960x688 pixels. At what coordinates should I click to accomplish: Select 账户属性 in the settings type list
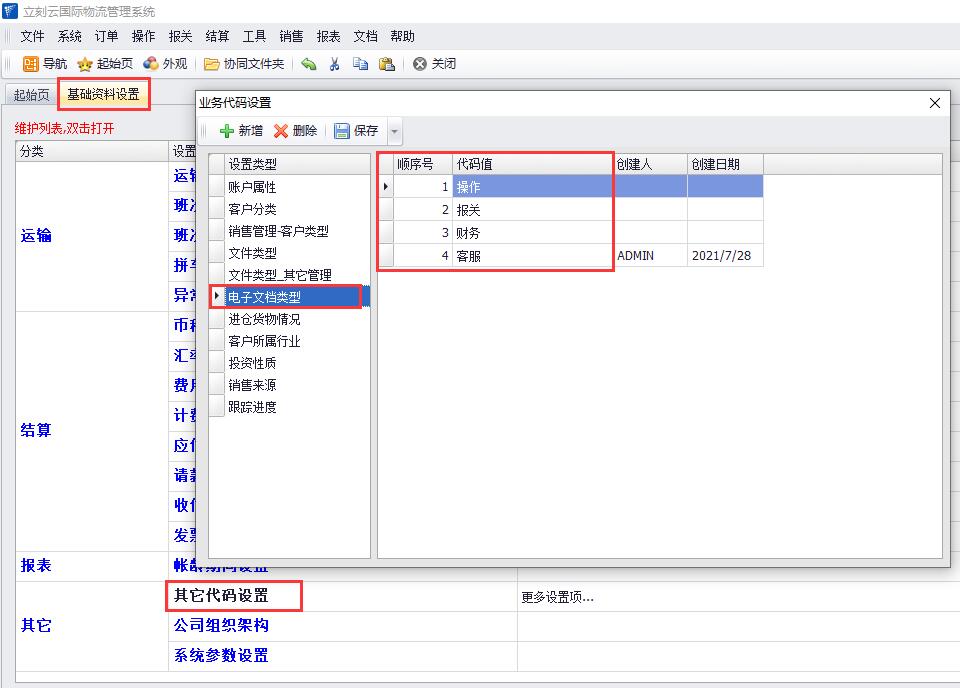tap(252, 187)
